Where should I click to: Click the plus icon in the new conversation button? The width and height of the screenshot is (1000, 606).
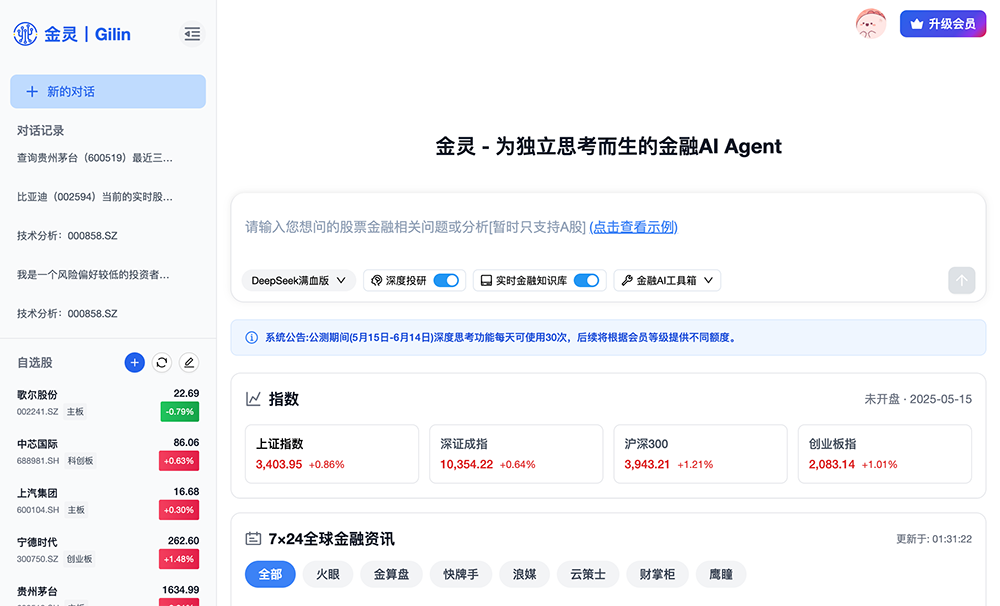click(x=32, y=91)
